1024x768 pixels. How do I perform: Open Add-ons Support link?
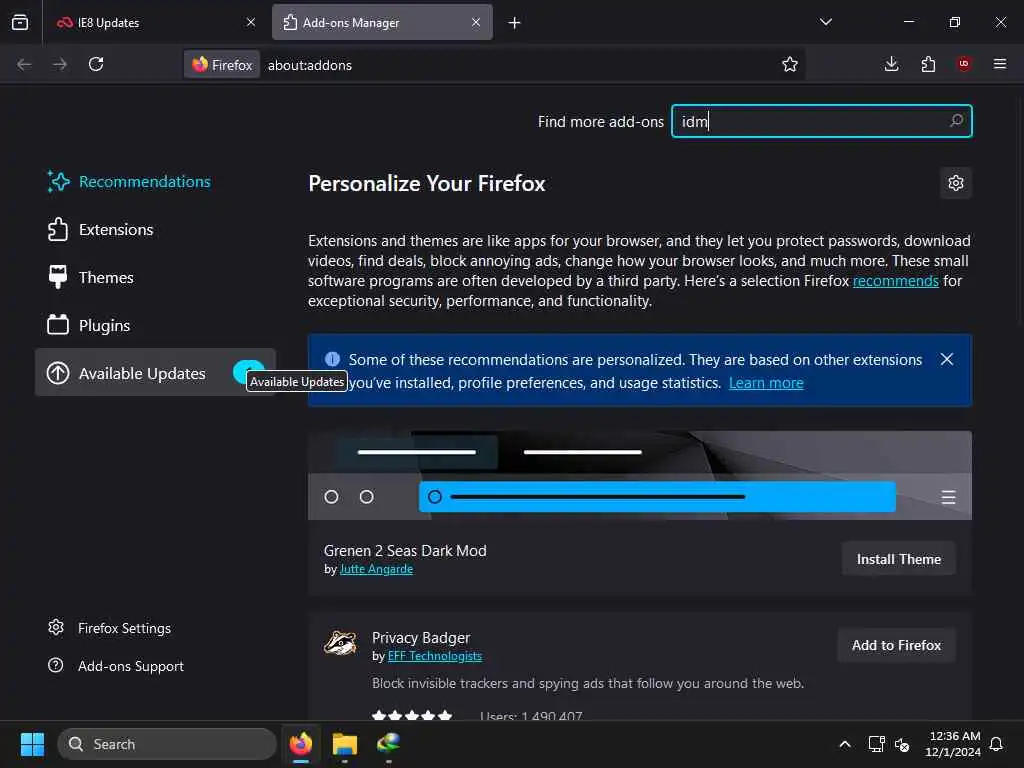[116, 666]
